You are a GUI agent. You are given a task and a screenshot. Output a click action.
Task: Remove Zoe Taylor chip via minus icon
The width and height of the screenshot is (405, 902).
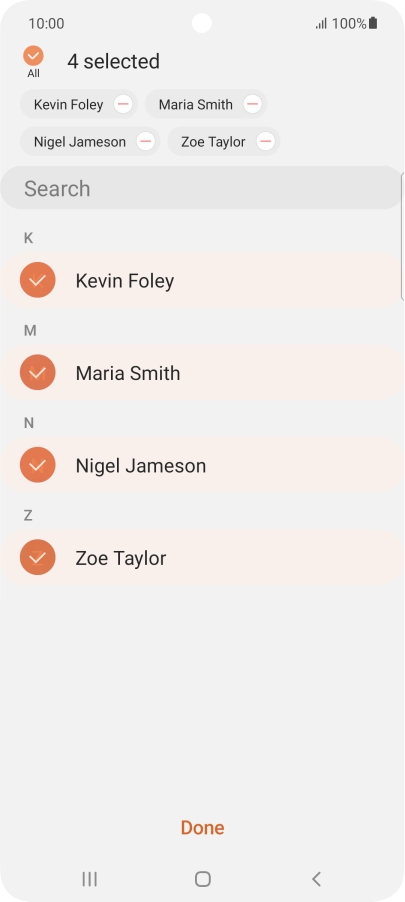265,142
